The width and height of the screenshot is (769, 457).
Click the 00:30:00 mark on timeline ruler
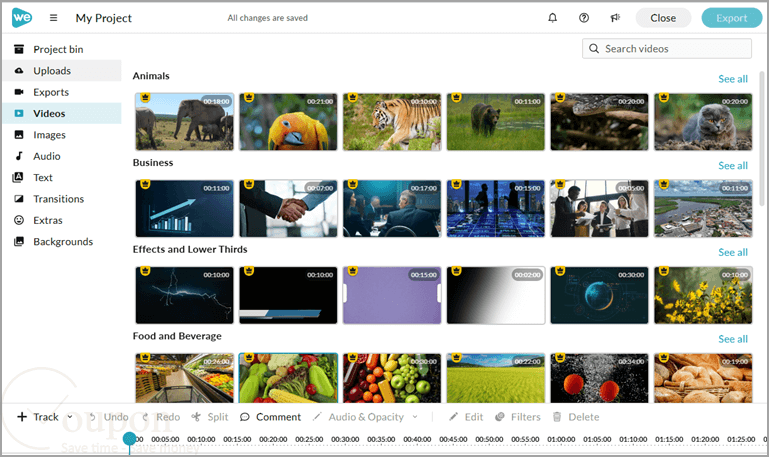coord(345,439)
